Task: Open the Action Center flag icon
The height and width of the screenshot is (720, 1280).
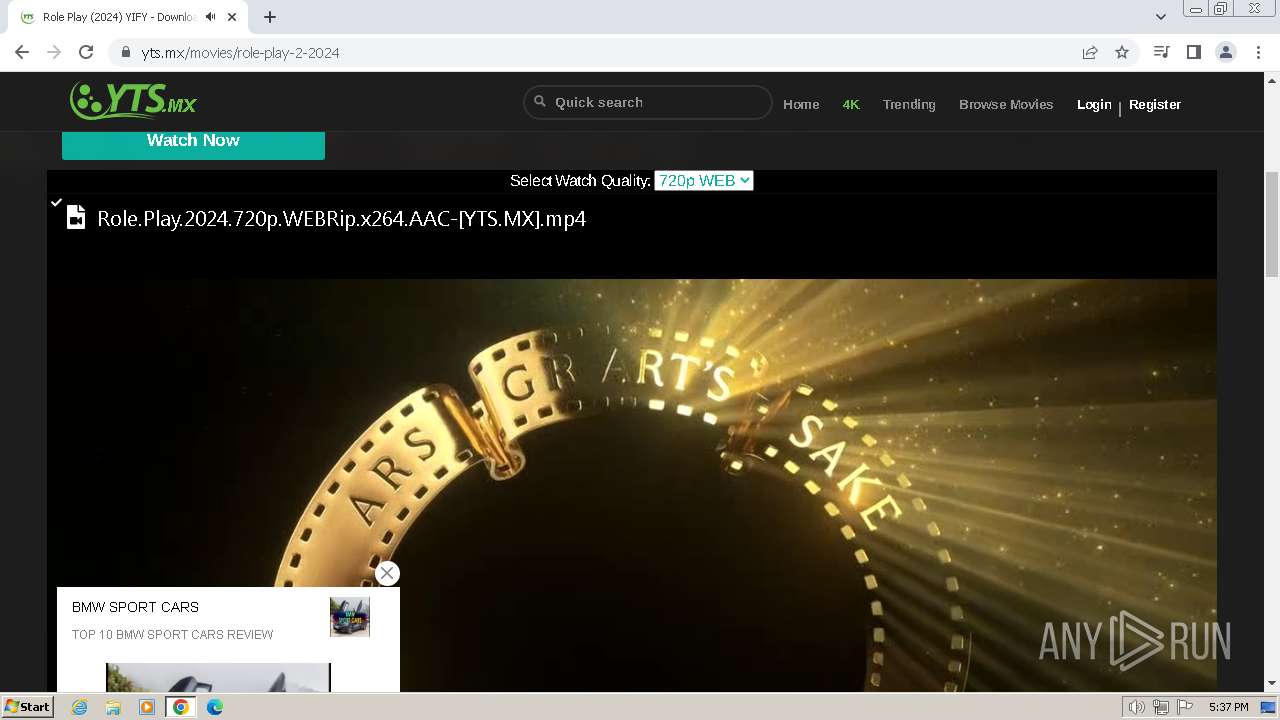Action: [1185, 707]
